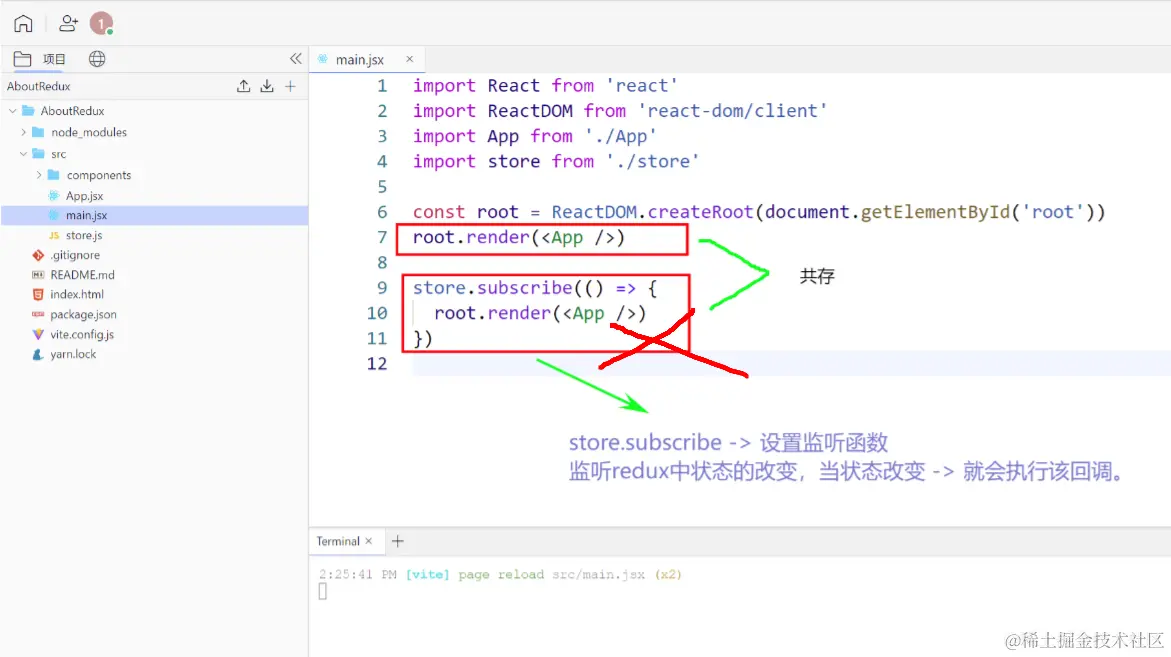Screen dimensions: 1171x657
Task: Click the HTML5 icon beside index.html
Action: tap(38, 294)
